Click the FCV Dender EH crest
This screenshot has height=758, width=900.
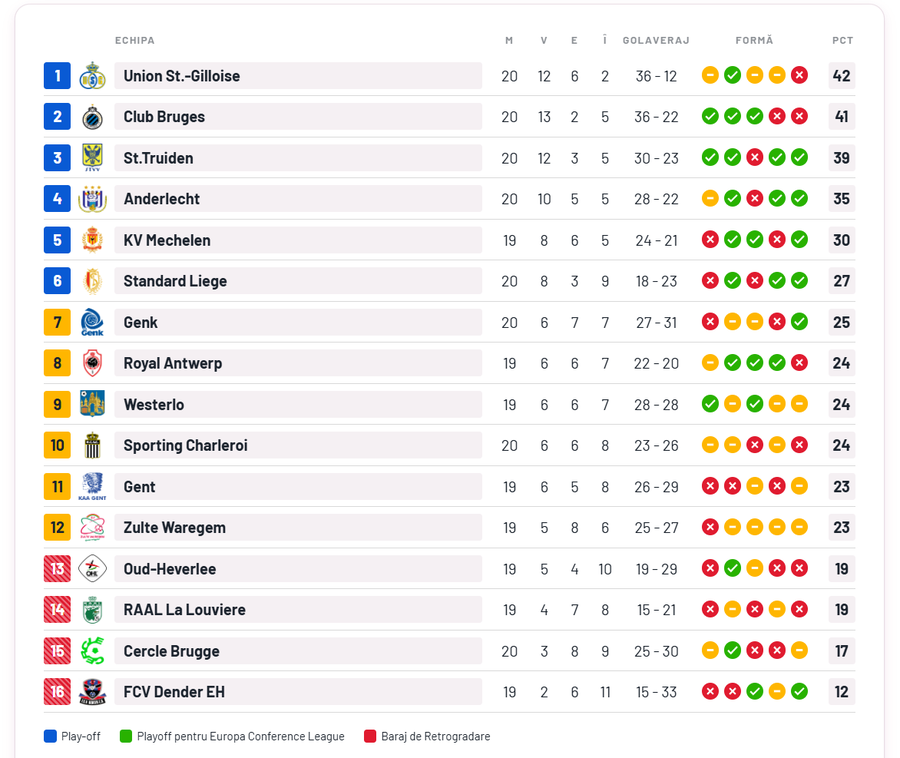click(92, 692)
